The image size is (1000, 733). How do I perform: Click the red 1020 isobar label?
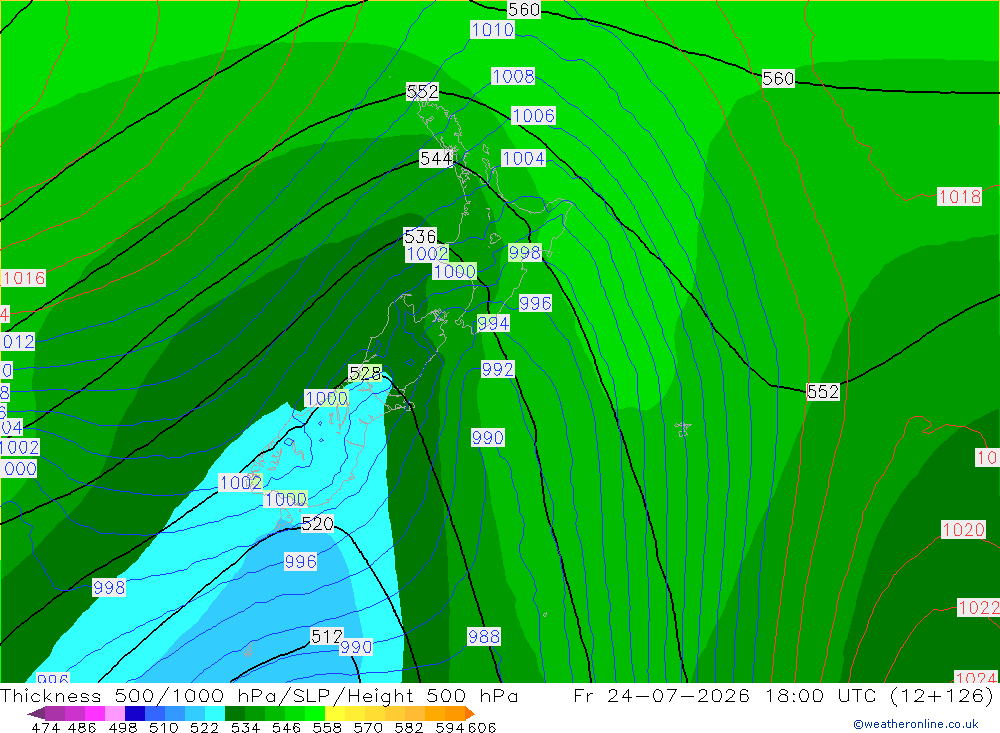[x=963, y=529]
